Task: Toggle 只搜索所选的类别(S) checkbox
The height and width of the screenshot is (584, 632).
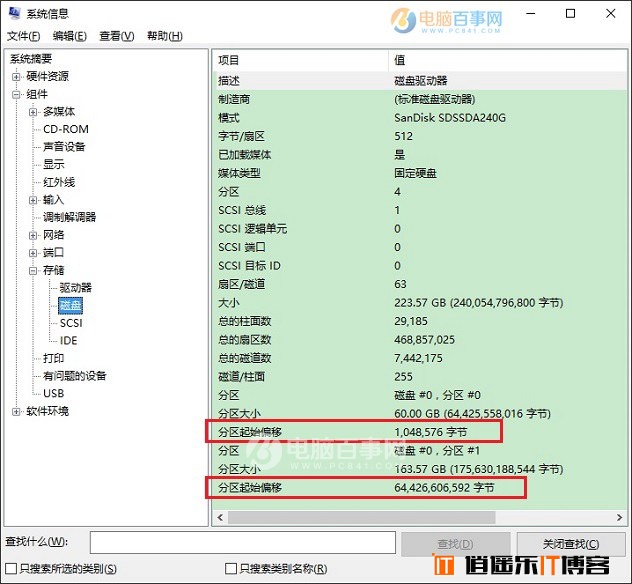Action: [x=11, y=569]
